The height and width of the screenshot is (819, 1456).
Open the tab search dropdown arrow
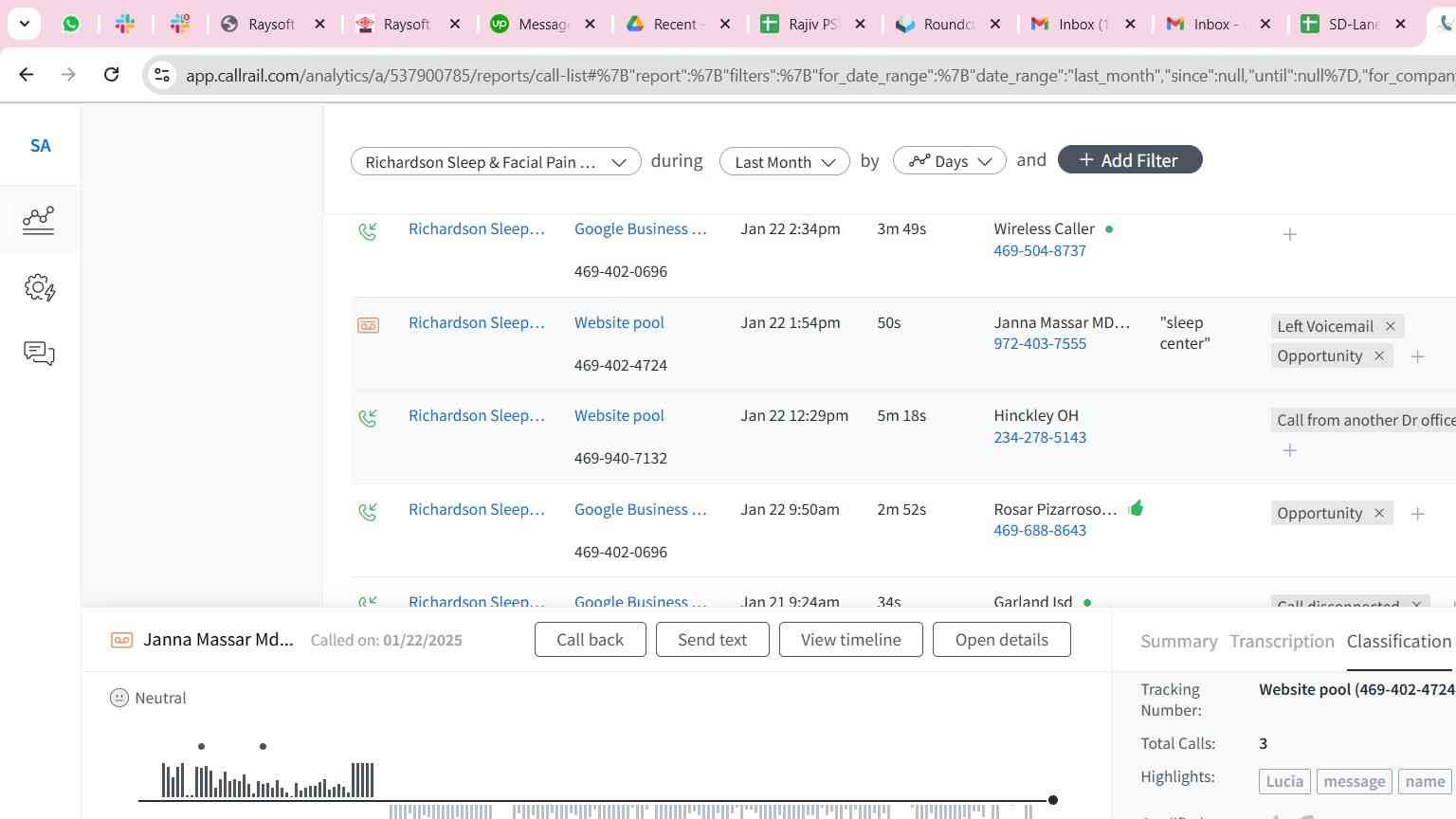click(x=24, y=24)
